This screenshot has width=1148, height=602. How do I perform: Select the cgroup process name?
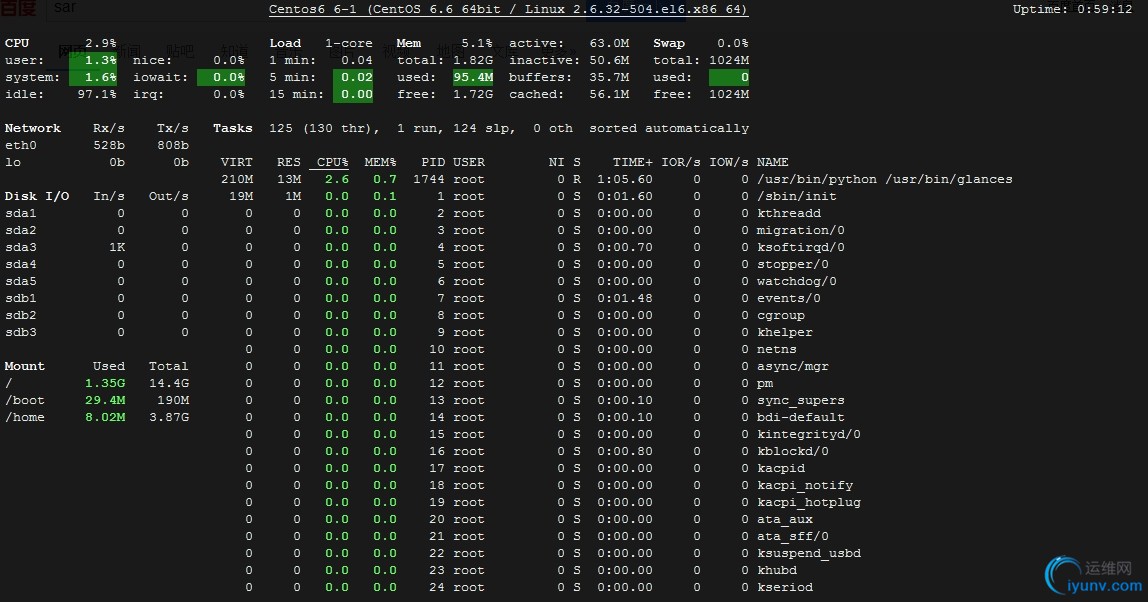click(x=780, y=315)
